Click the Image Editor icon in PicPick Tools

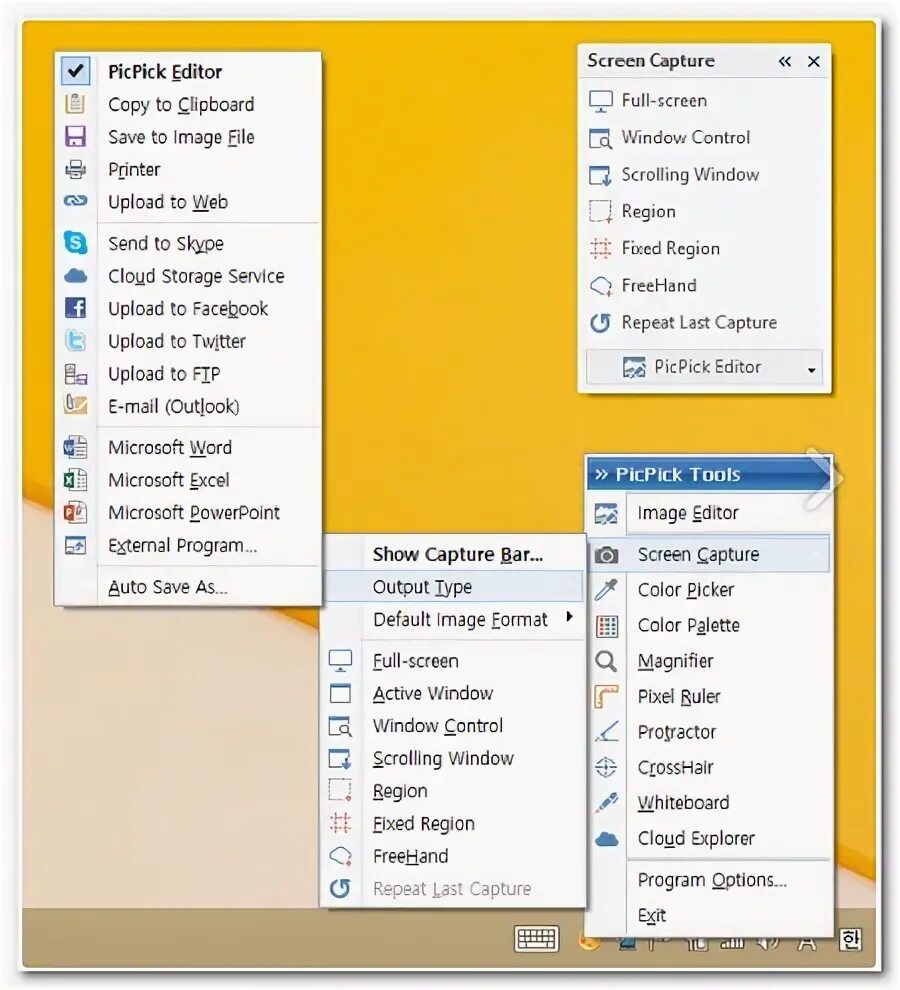(x=606, y=513)
